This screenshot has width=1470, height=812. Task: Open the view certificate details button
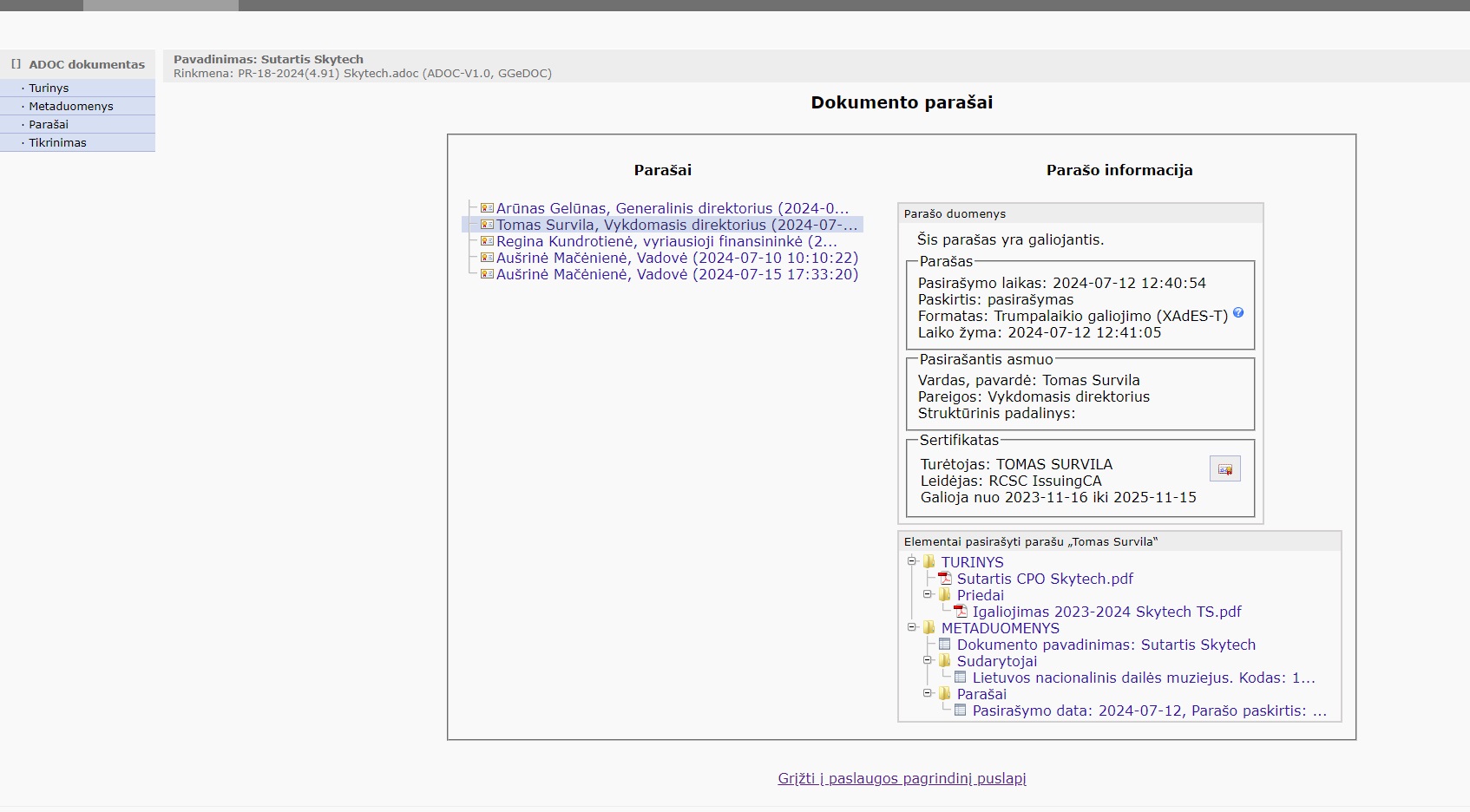point(1224,469)
